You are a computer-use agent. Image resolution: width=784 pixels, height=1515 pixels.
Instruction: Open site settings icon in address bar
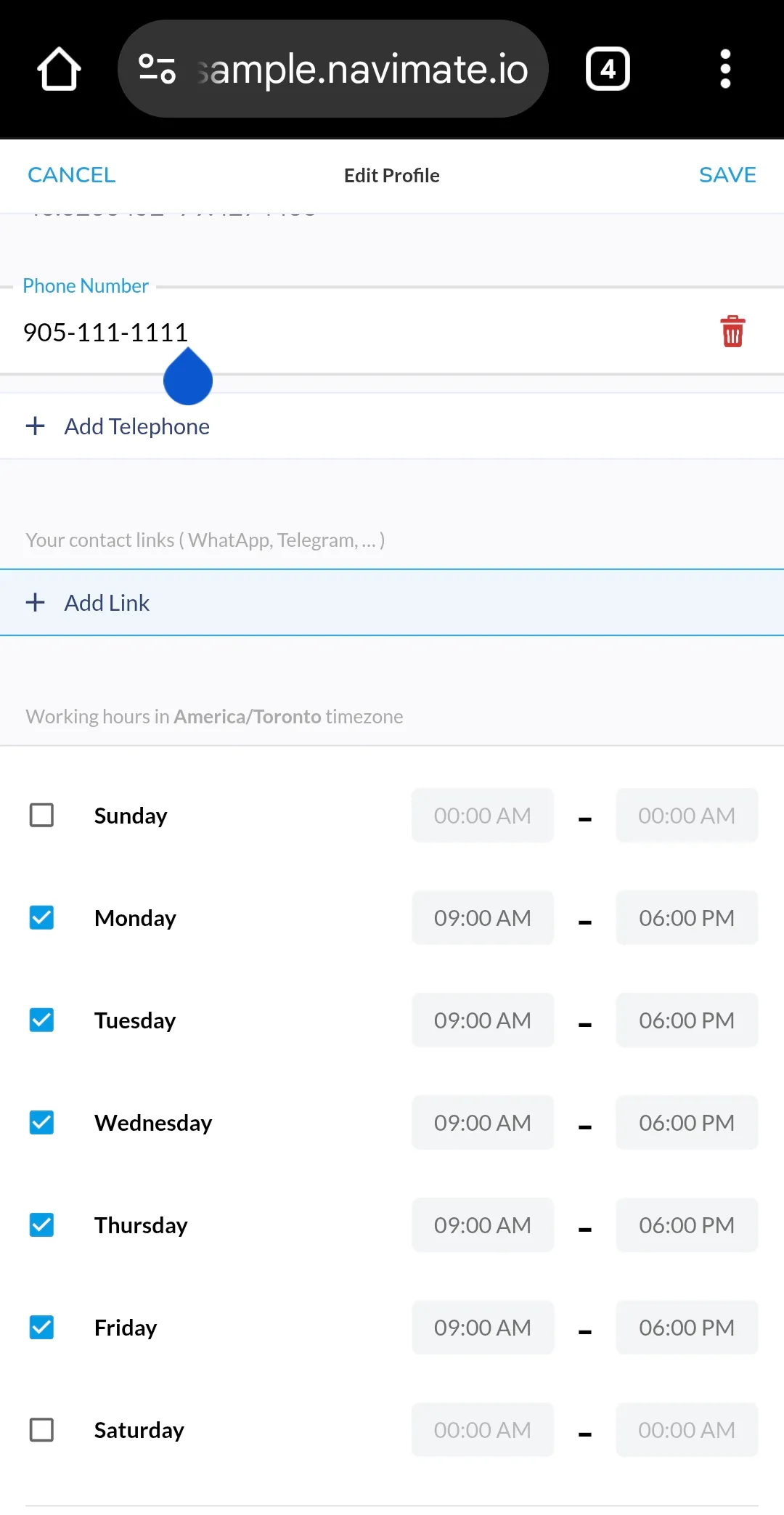coord(157,69)
